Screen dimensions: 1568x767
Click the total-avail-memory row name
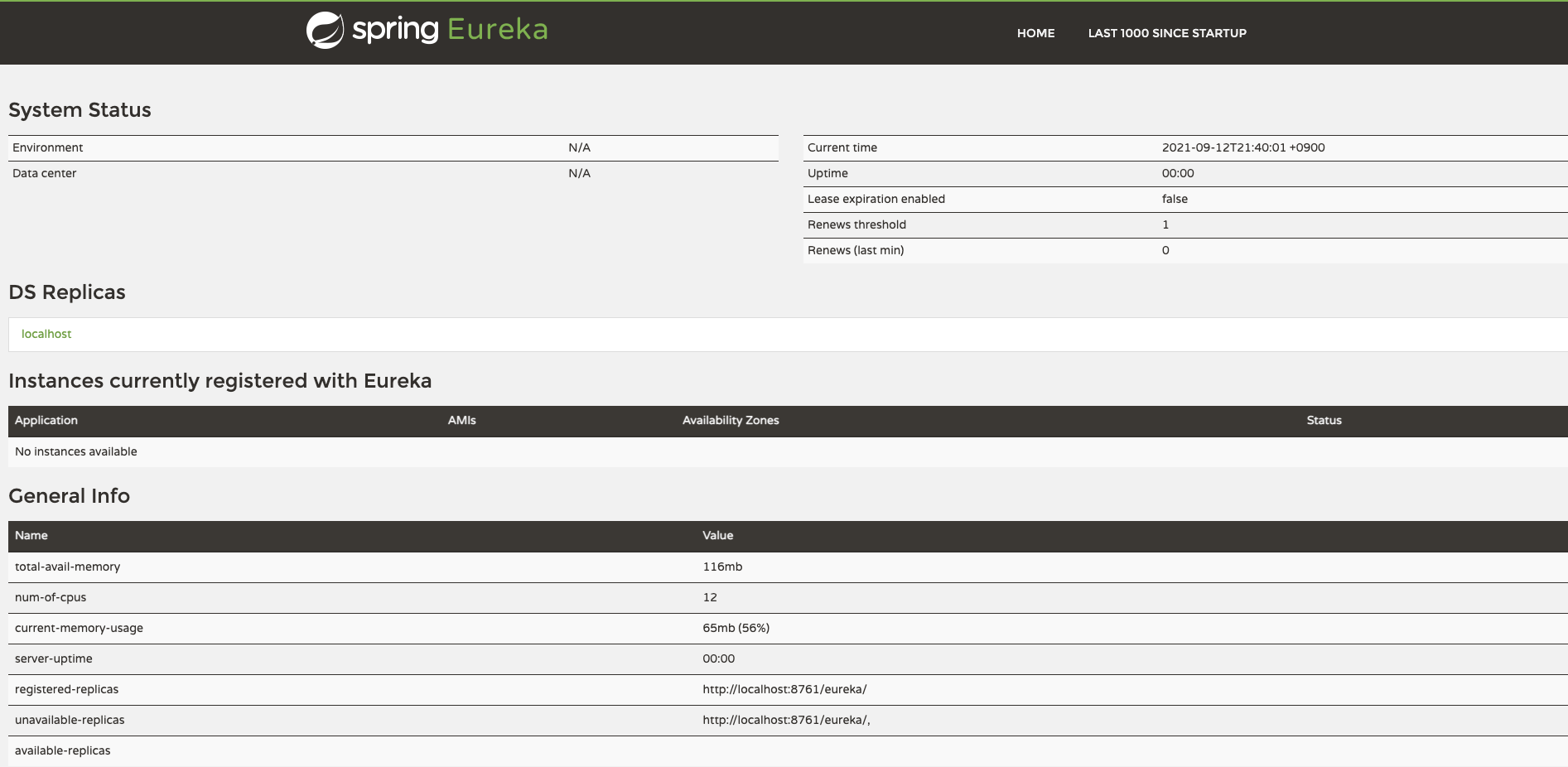click(x=68, y=567)
